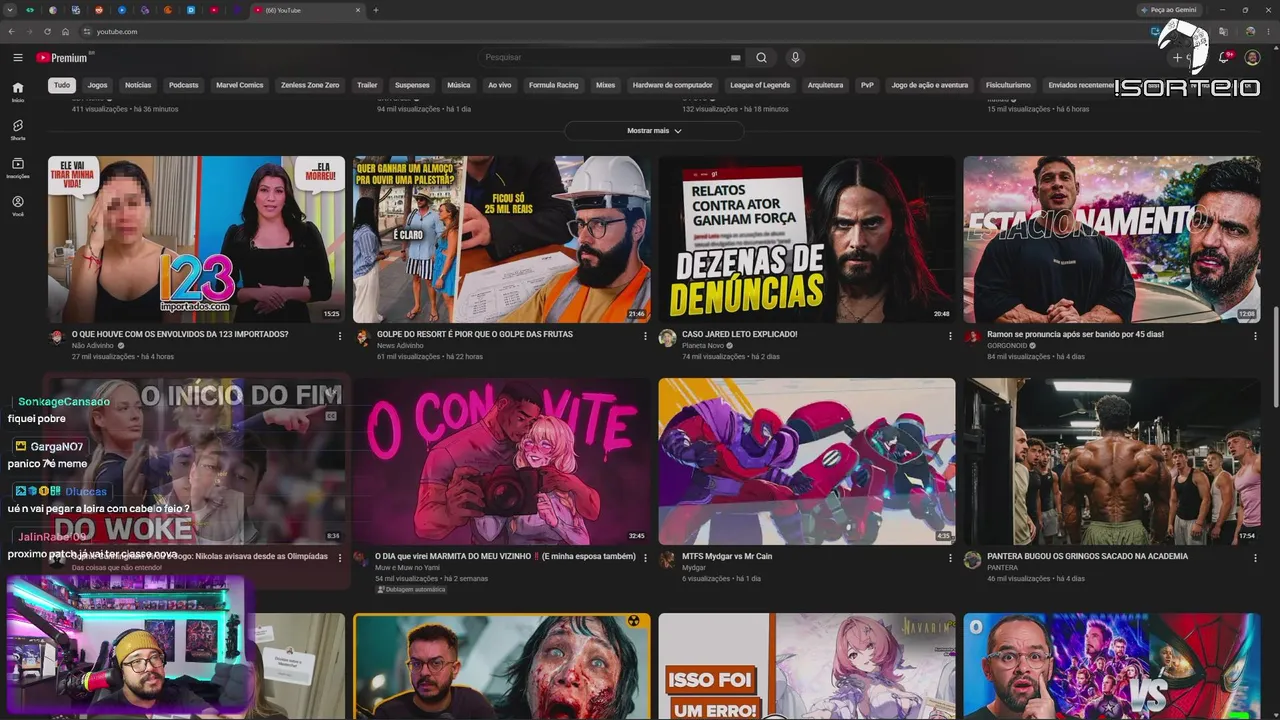Viewport: 1280px width, 720px height.
Task: Select the Notícias chip
Action: [x=138, y=85]
